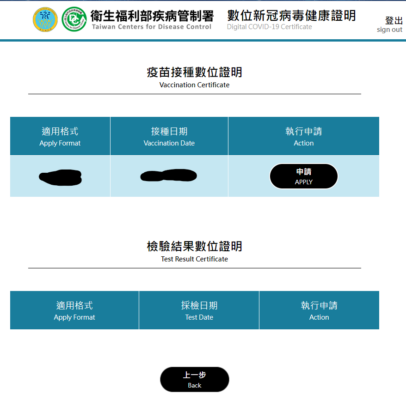Click Digital COVID-19 Certificate heading text

269,27
